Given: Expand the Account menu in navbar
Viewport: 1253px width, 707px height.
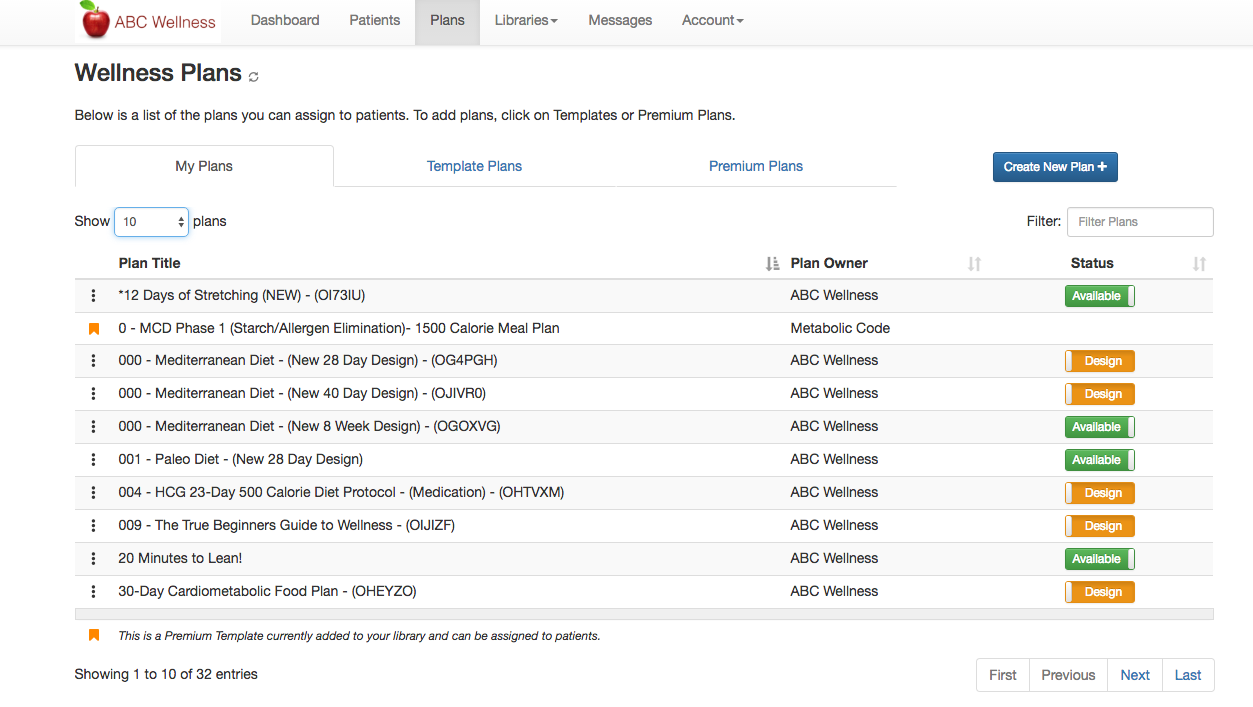Looking at the screenshot, I should tap(712, 21).
